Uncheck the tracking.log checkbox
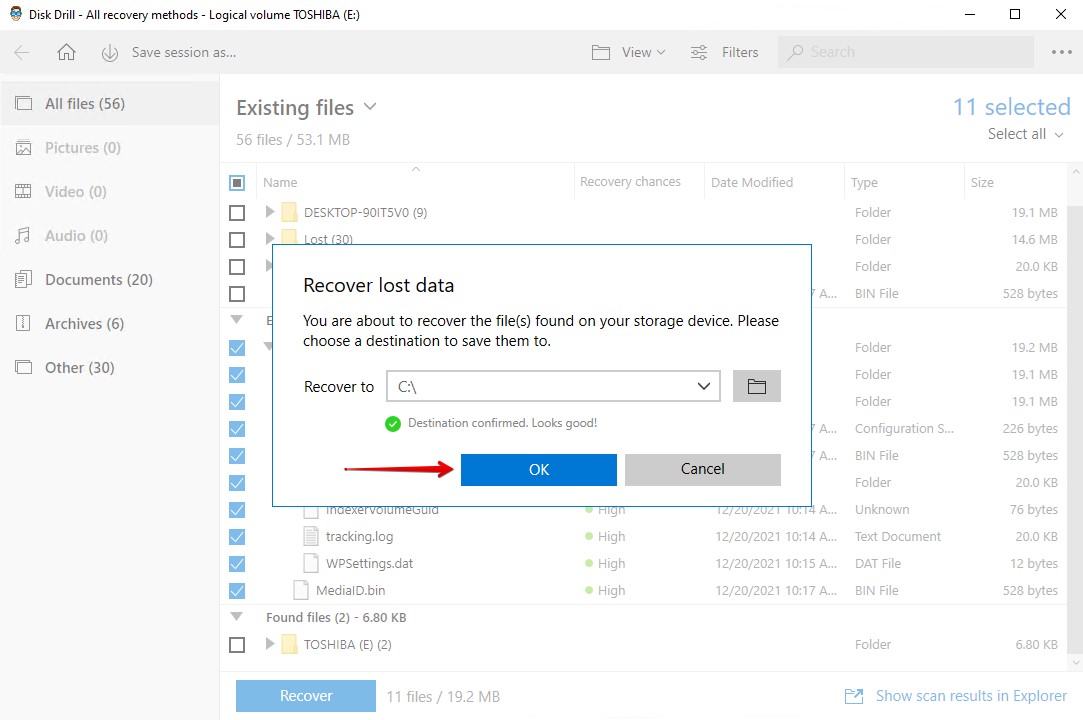 pos(237,537)
